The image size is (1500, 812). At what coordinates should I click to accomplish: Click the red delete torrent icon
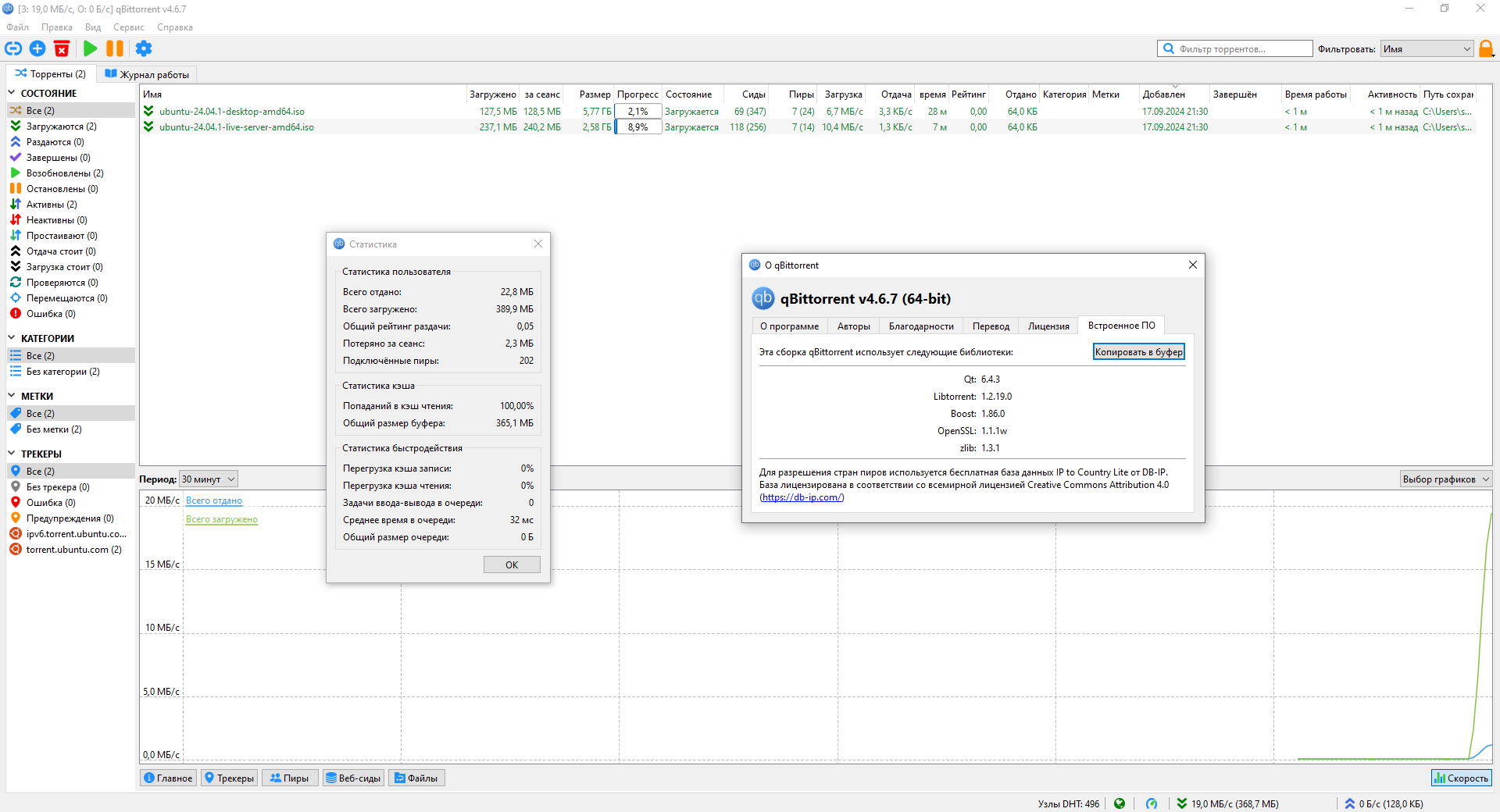pyautogui.click(x=62, y=48)
